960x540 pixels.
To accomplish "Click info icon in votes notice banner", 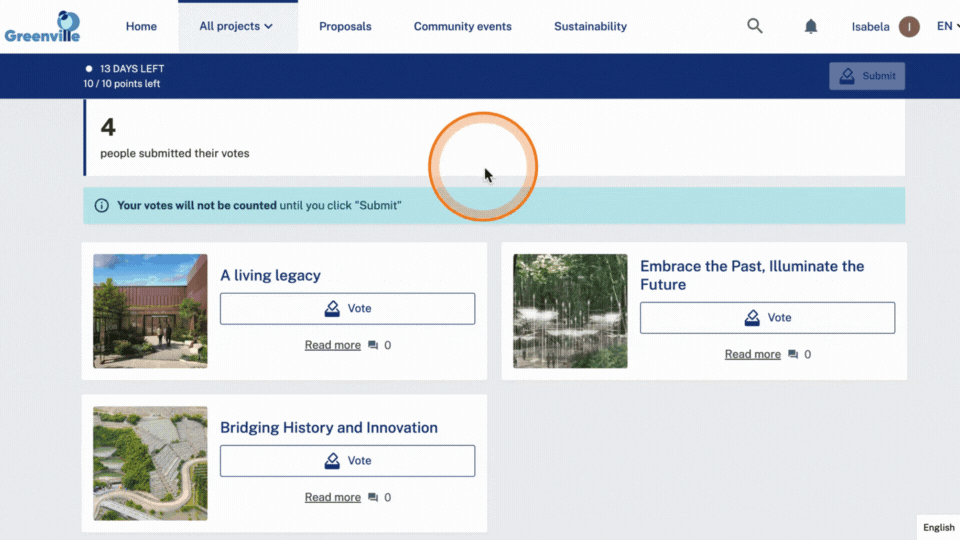I will 102,206.
